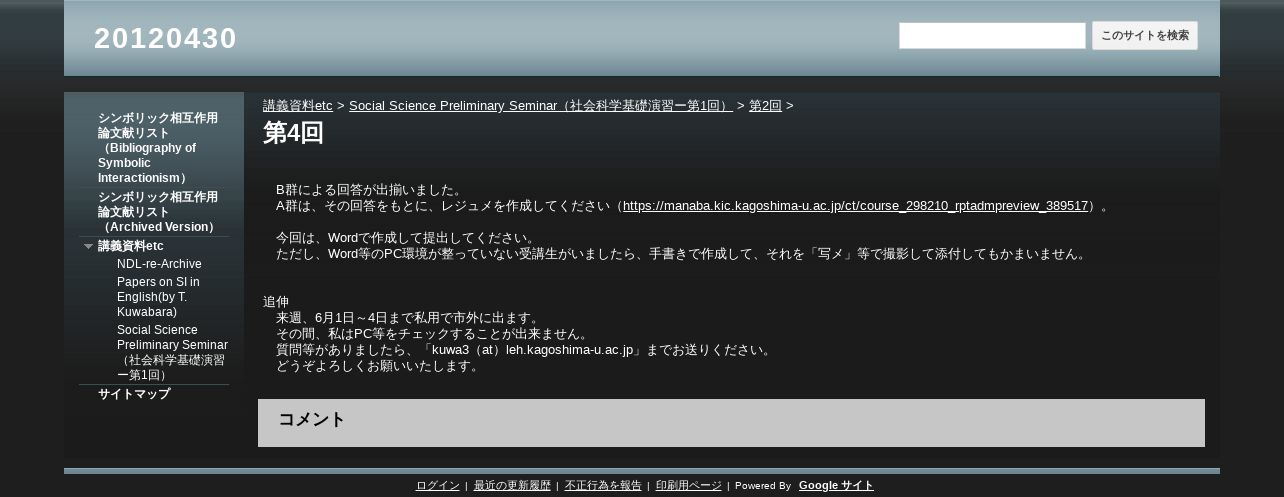Click the line どうぞよろしくお願いいたします。
Image resolution: width=1284 pixels, height=497 pixels.
(380, 366)
